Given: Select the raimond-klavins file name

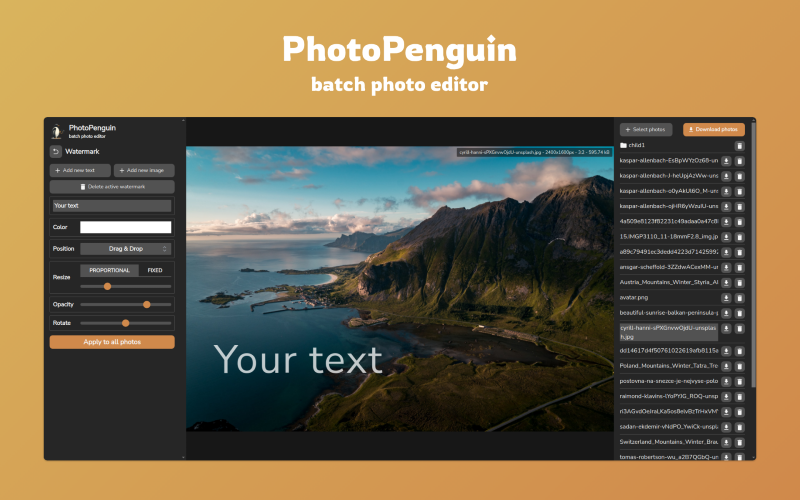Looking at the screenshot, I should (x=669, y=396).
